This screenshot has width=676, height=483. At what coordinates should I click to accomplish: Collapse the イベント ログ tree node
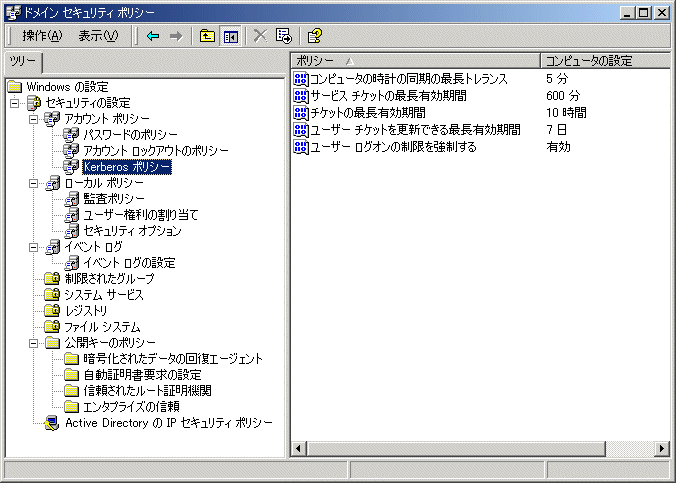click(34, 247)
